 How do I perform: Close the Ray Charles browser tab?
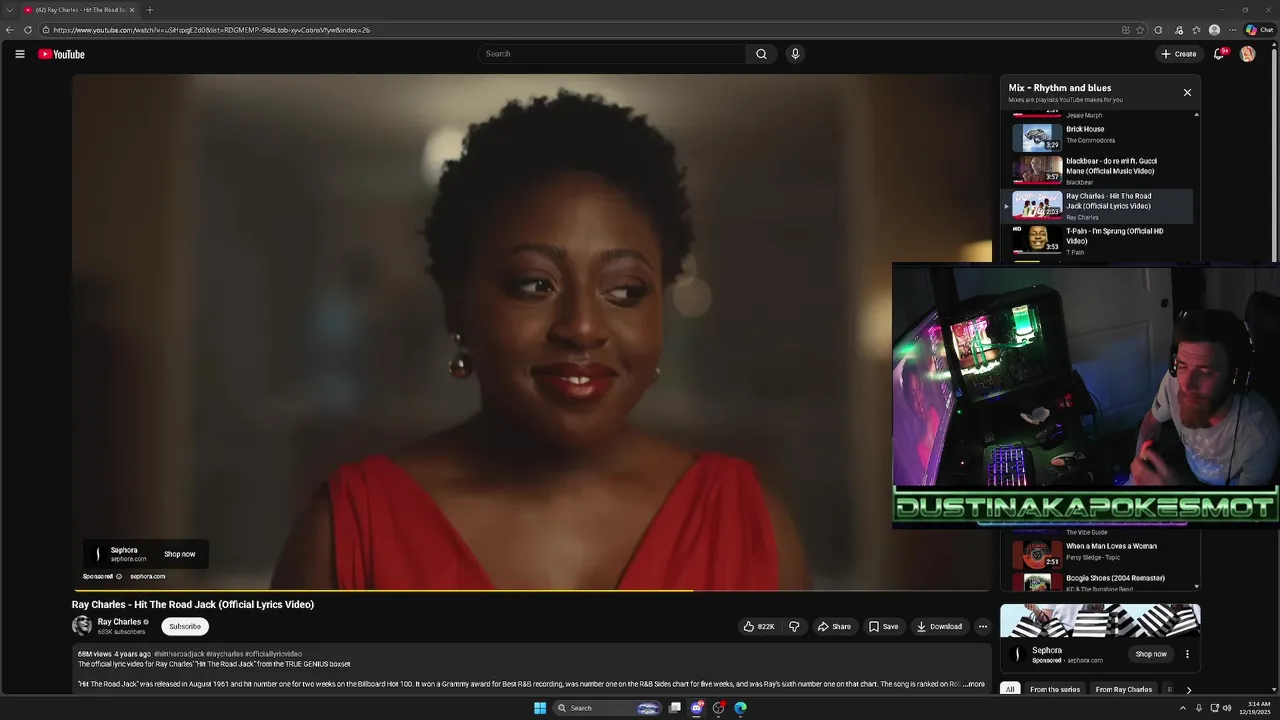pyautogui.click(x=132, y=10)
